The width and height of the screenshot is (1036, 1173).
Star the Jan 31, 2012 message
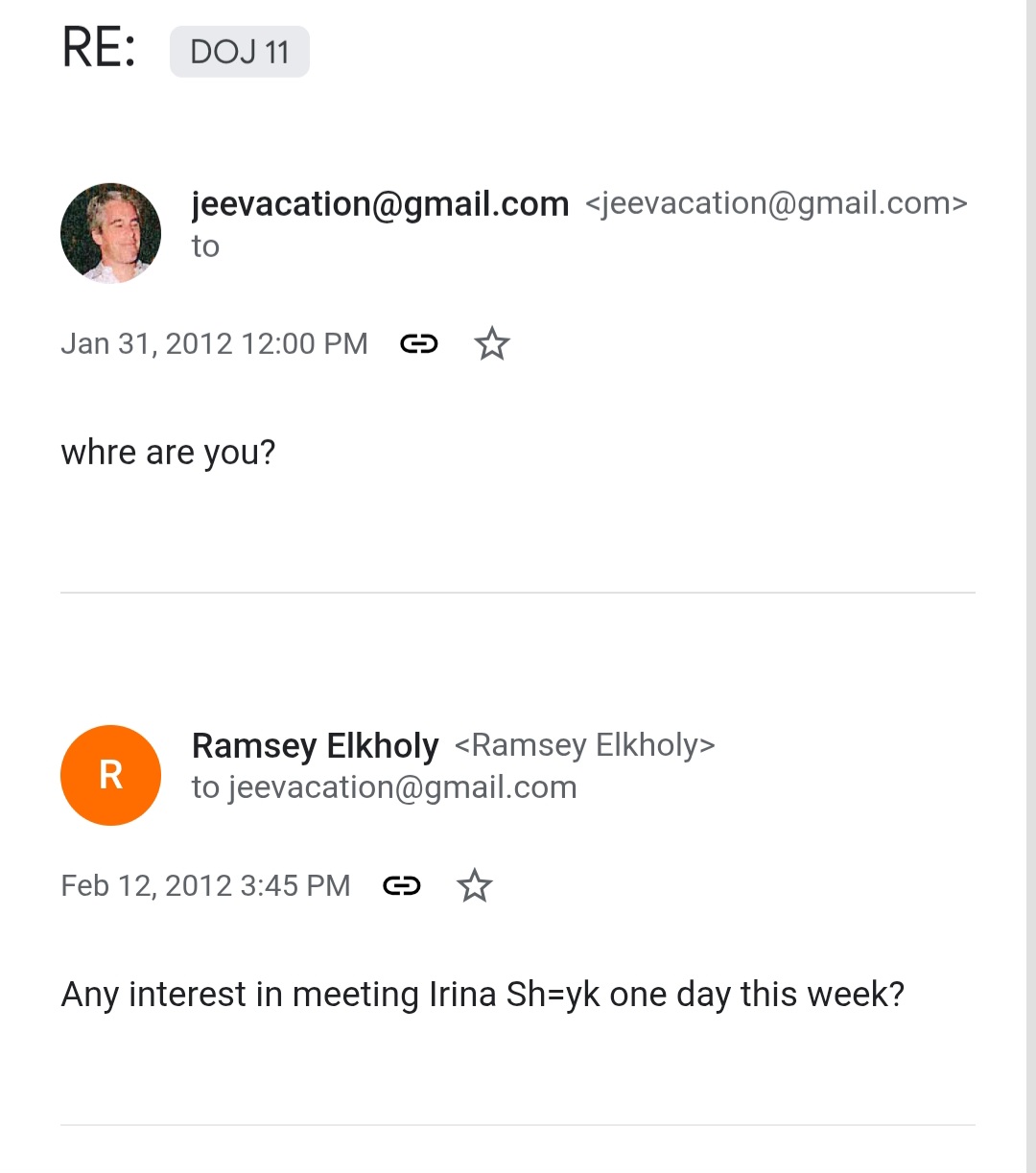492,343
